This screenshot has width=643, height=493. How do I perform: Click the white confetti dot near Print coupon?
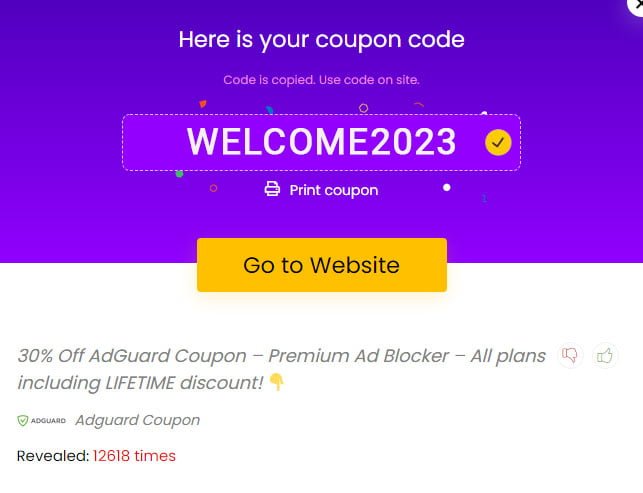pyautogui.click(x=447, y=187)
